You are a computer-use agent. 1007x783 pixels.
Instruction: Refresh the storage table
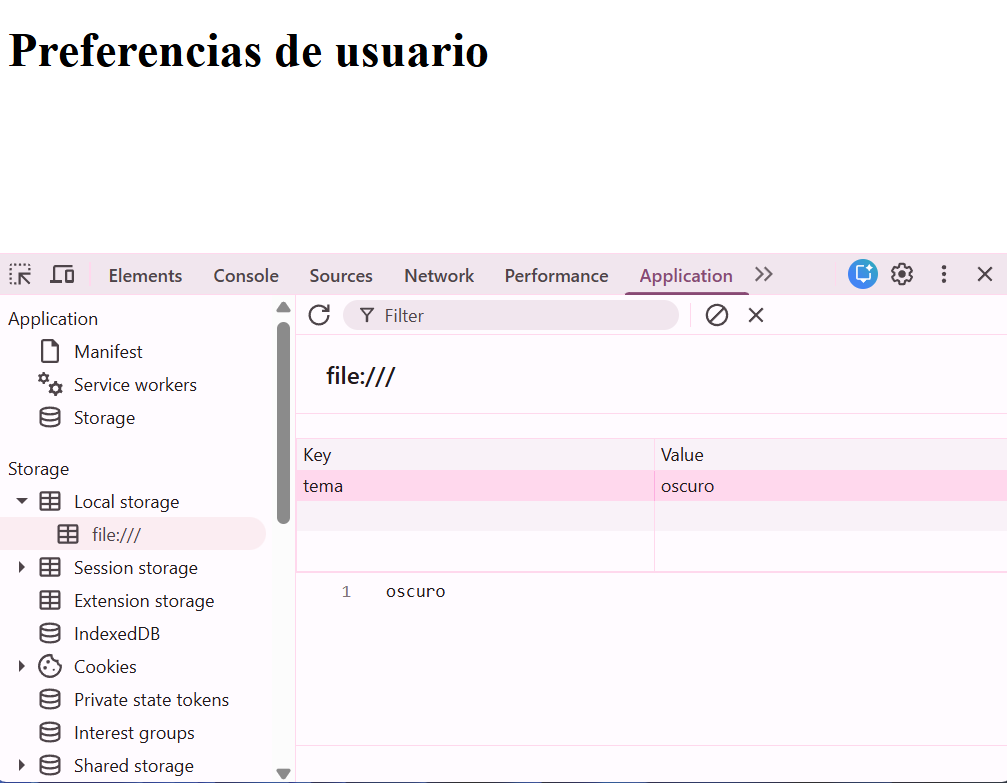tap(319, 315)
